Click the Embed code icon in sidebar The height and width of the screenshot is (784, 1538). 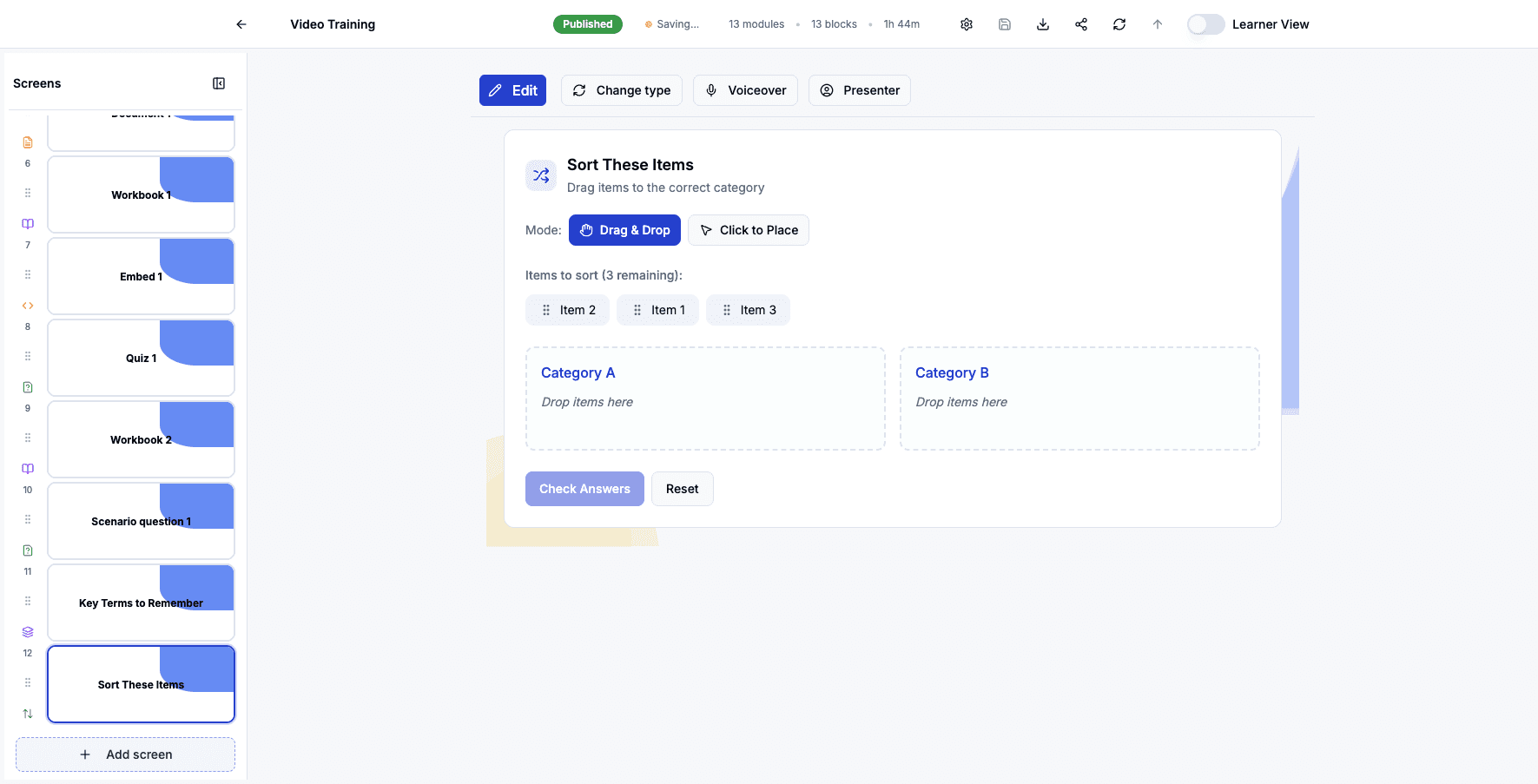27,305
